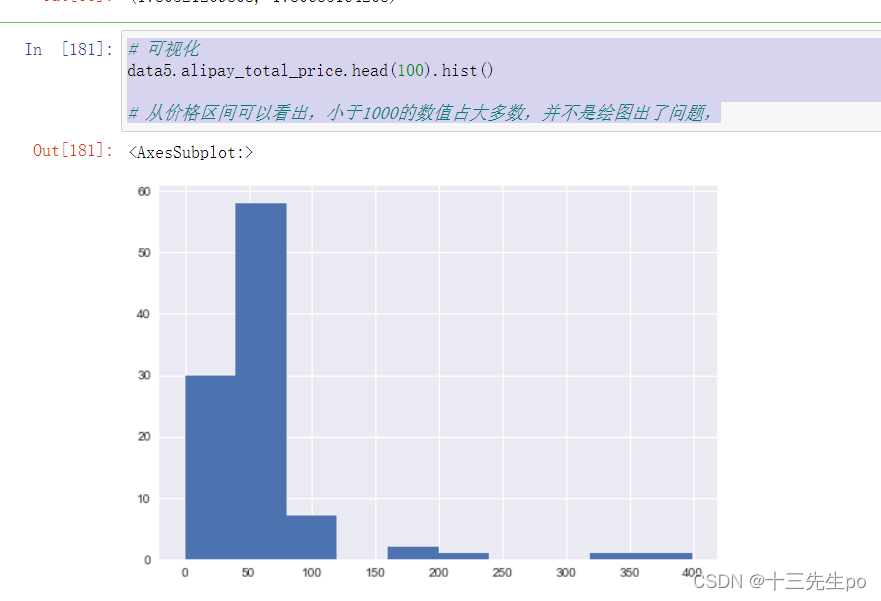Click the data5.alipay_total_price.head(100).hist() code line

click(x=310, y=71)
